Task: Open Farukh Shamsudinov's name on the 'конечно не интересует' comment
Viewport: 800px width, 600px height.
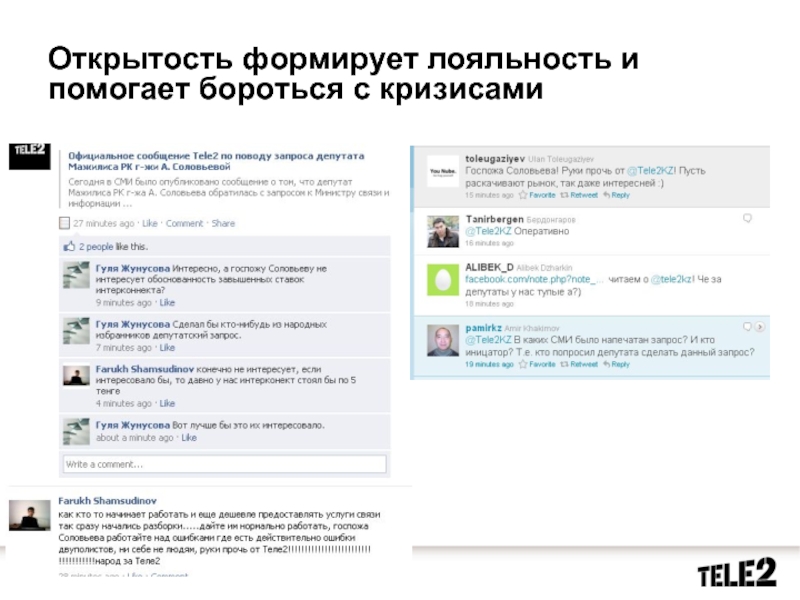Action: (145, 369)
